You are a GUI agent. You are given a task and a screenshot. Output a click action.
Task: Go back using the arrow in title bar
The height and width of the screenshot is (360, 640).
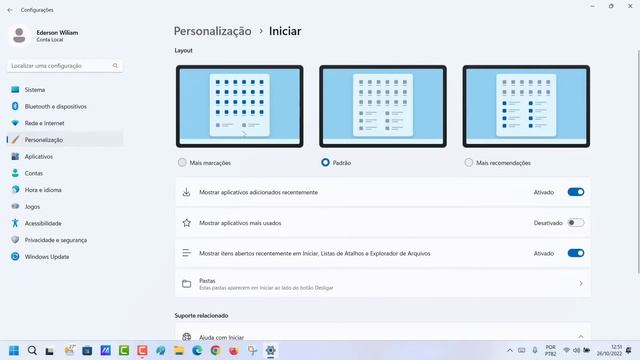click(10, 10)
